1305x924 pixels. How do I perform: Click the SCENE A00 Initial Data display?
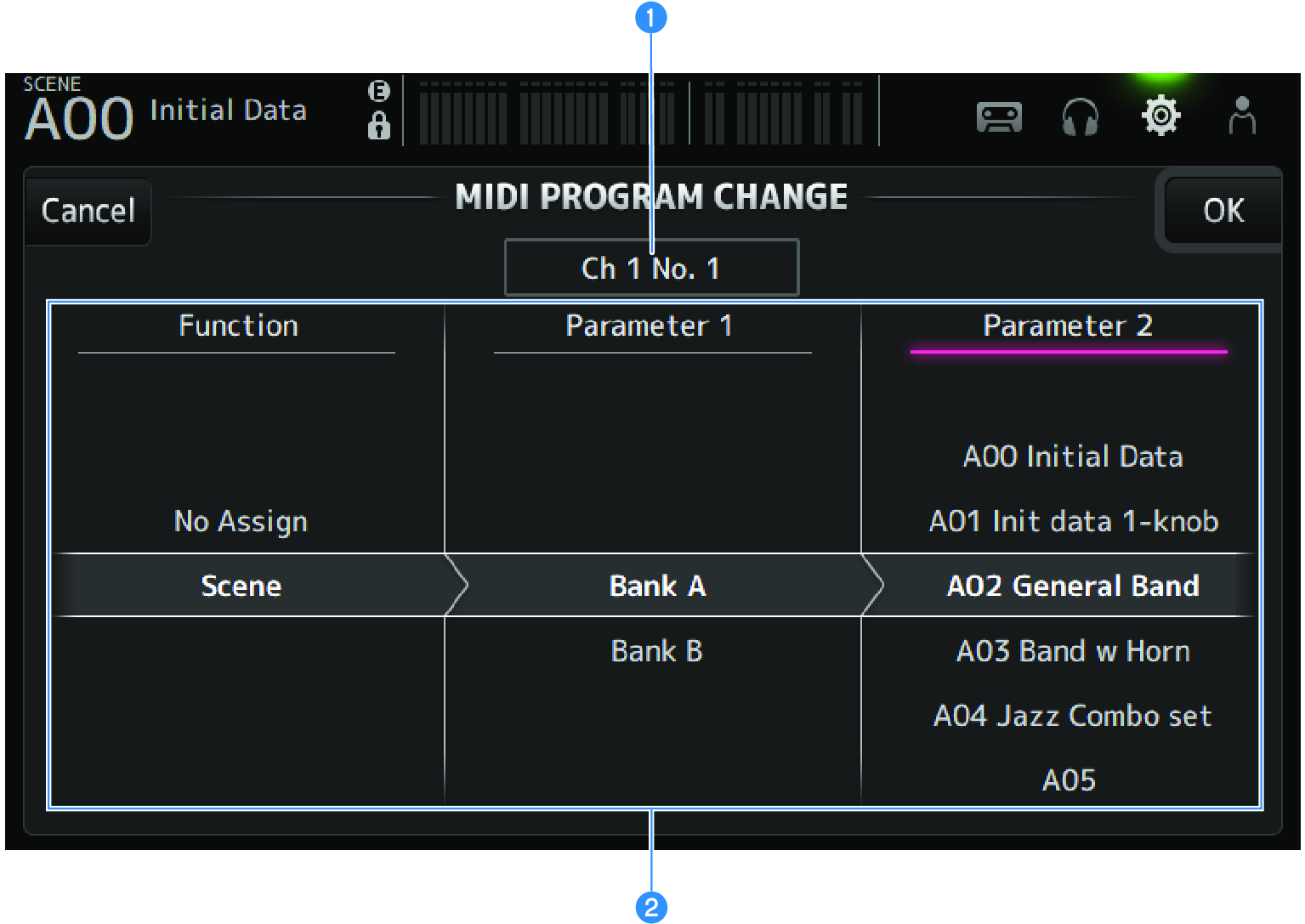(166, 109)
